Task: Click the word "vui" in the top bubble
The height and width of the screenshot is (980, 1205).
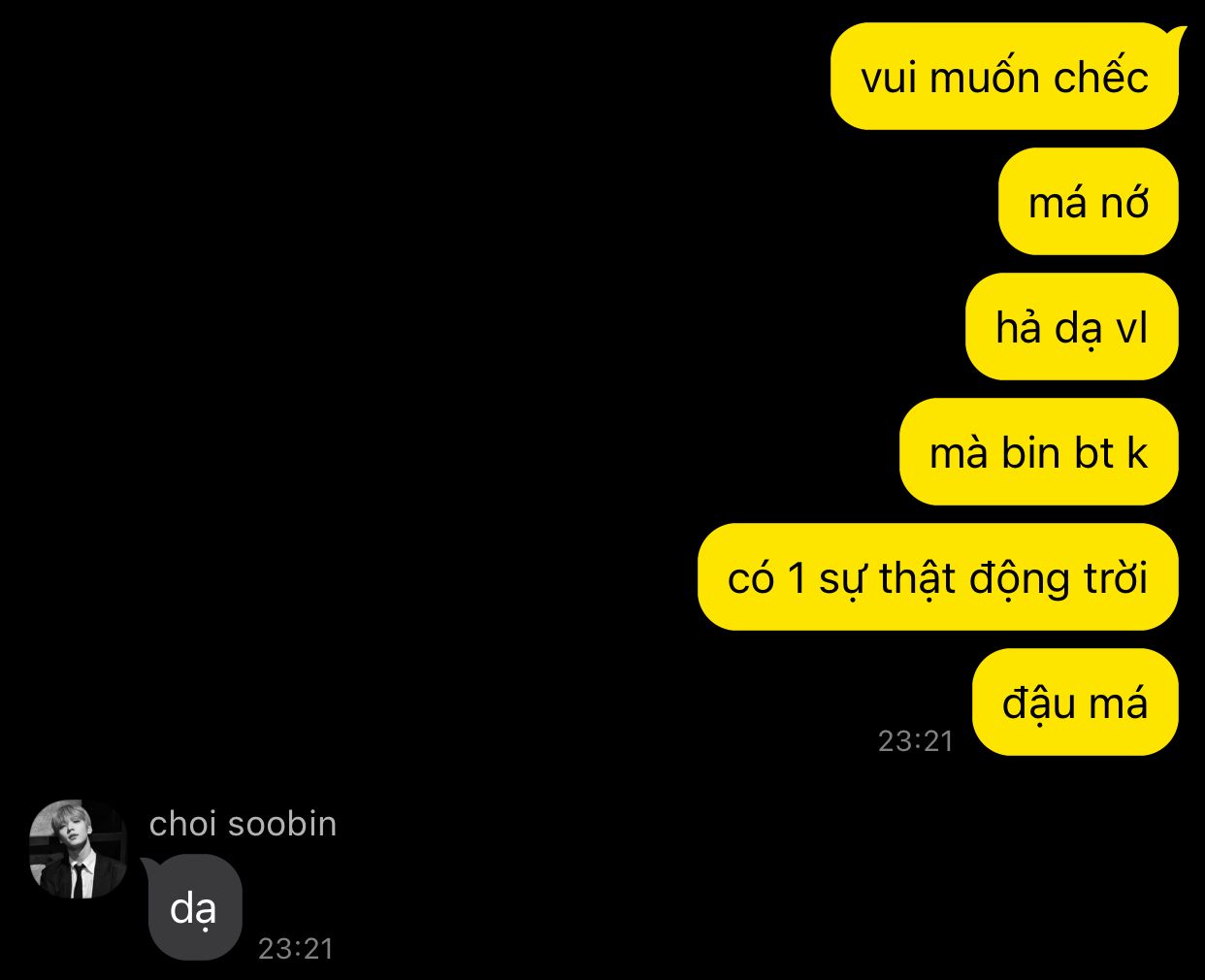Action: click(x=890, y=79)
